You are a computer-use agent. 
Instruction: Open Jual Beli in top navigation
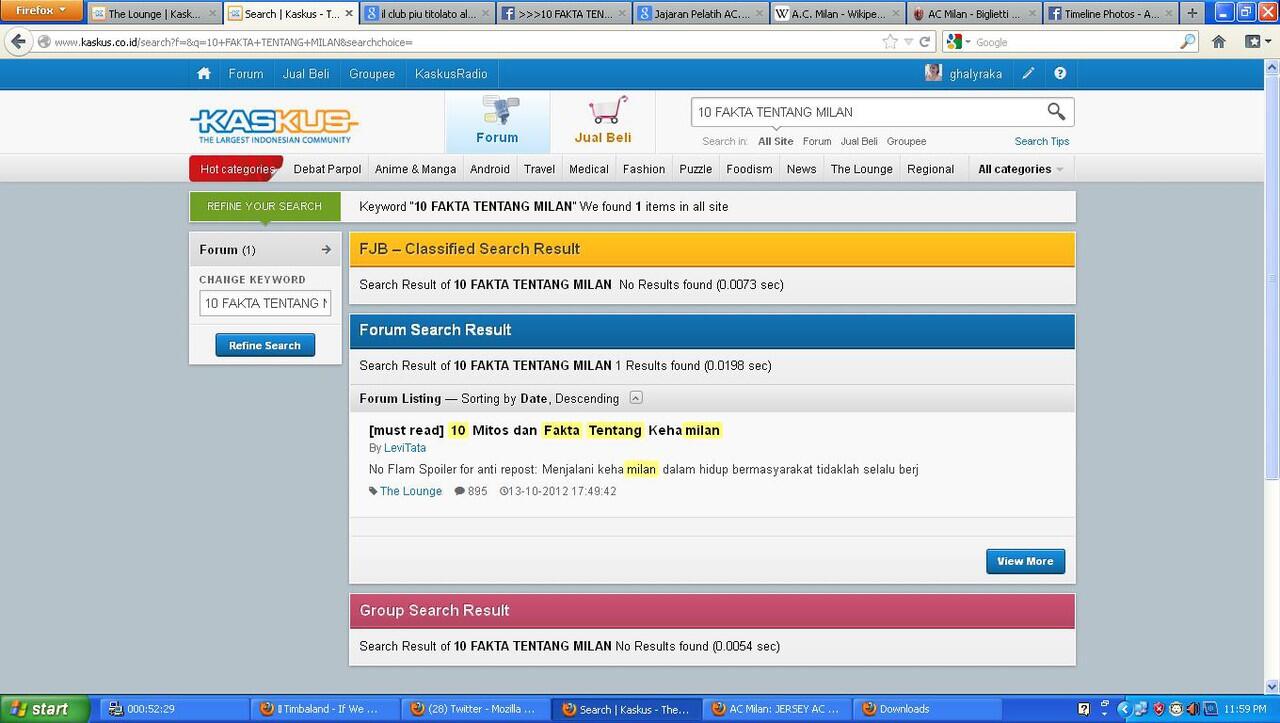(x=306, y=74)
